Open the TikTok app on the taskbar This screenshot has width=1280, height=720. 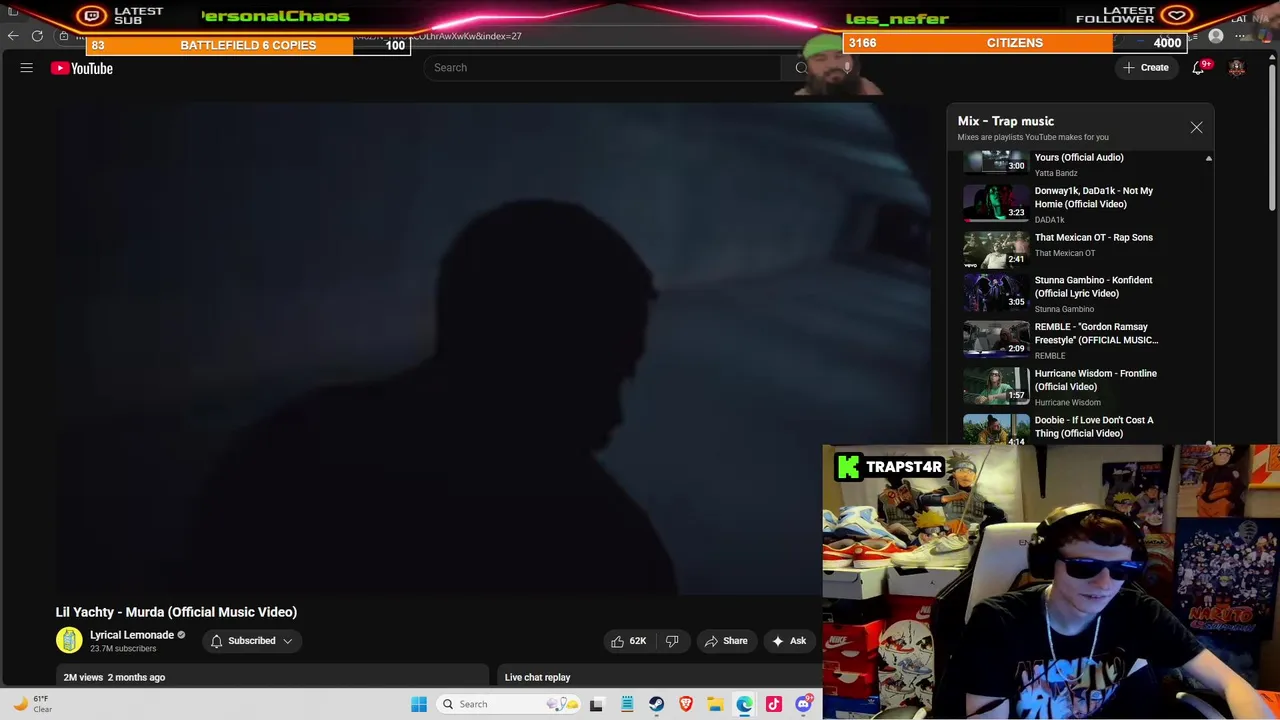774,704
